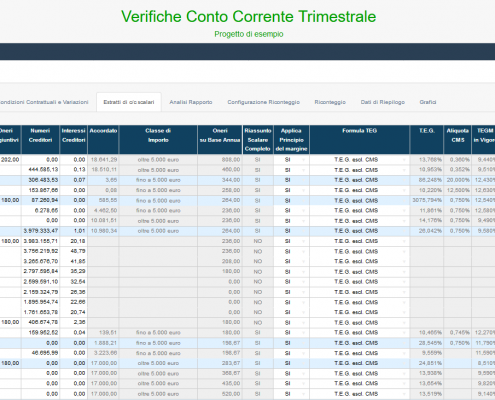This screenshot has width=495, height=400.
Task: Select the Numeri Creditori cell 3.979.333,47
Action: point(41,231)
